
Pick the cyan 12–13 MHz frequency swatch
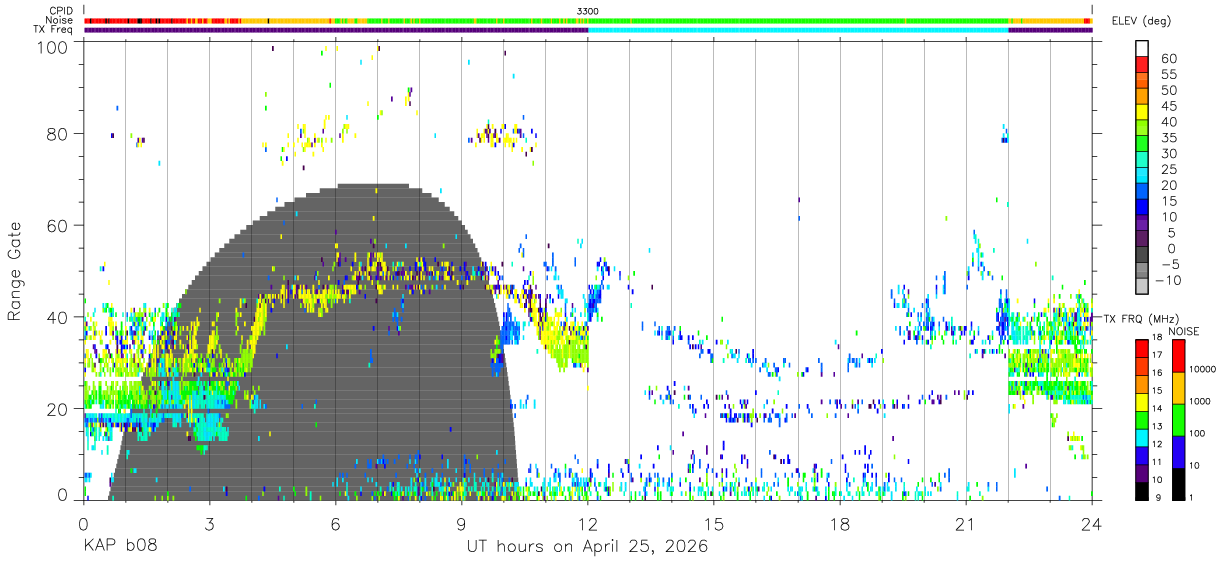[x=1142, y=436]
